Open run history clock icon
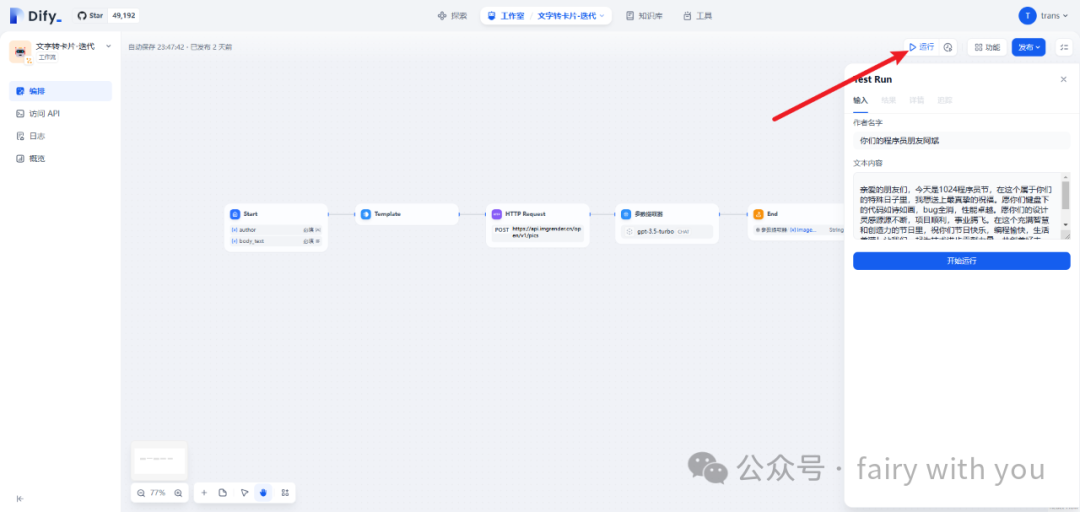The width and height of the screenshot is (1080, 512). pos(948,47)
